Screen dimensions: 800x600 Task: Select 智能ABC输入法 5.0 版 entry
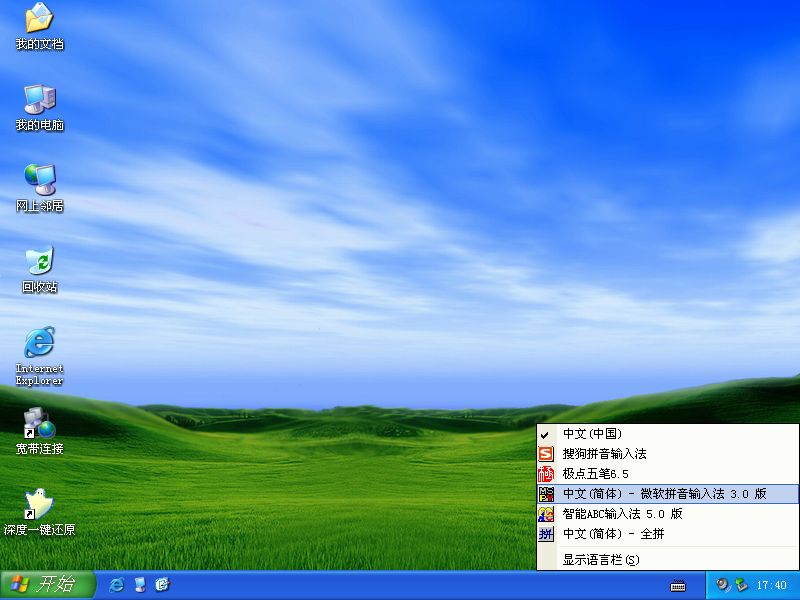(667, 514)
